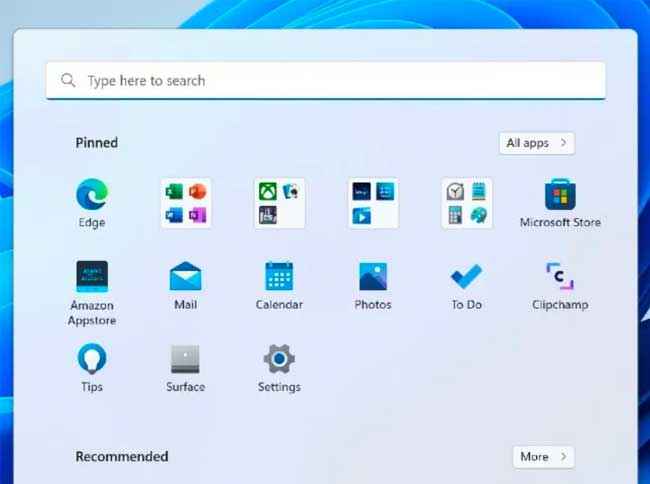Focus the 'Type here to search' box
This screenshot has height=484, width=650.
coord(326,80)
